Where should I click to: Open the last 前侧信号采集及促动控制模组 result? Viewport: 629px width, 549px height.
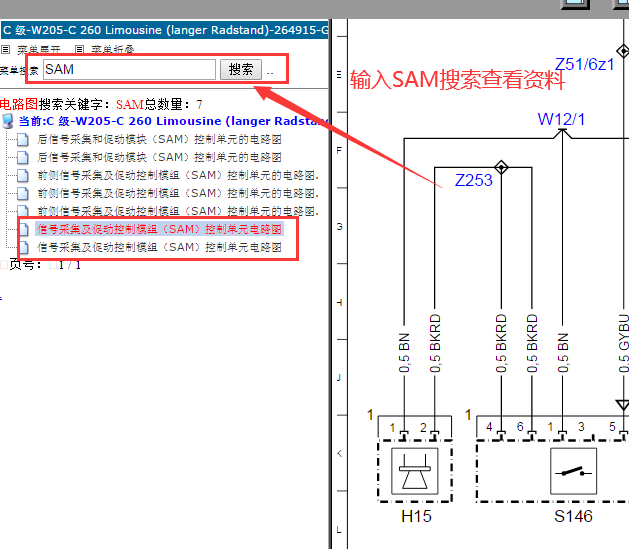[x=178, y=211]
